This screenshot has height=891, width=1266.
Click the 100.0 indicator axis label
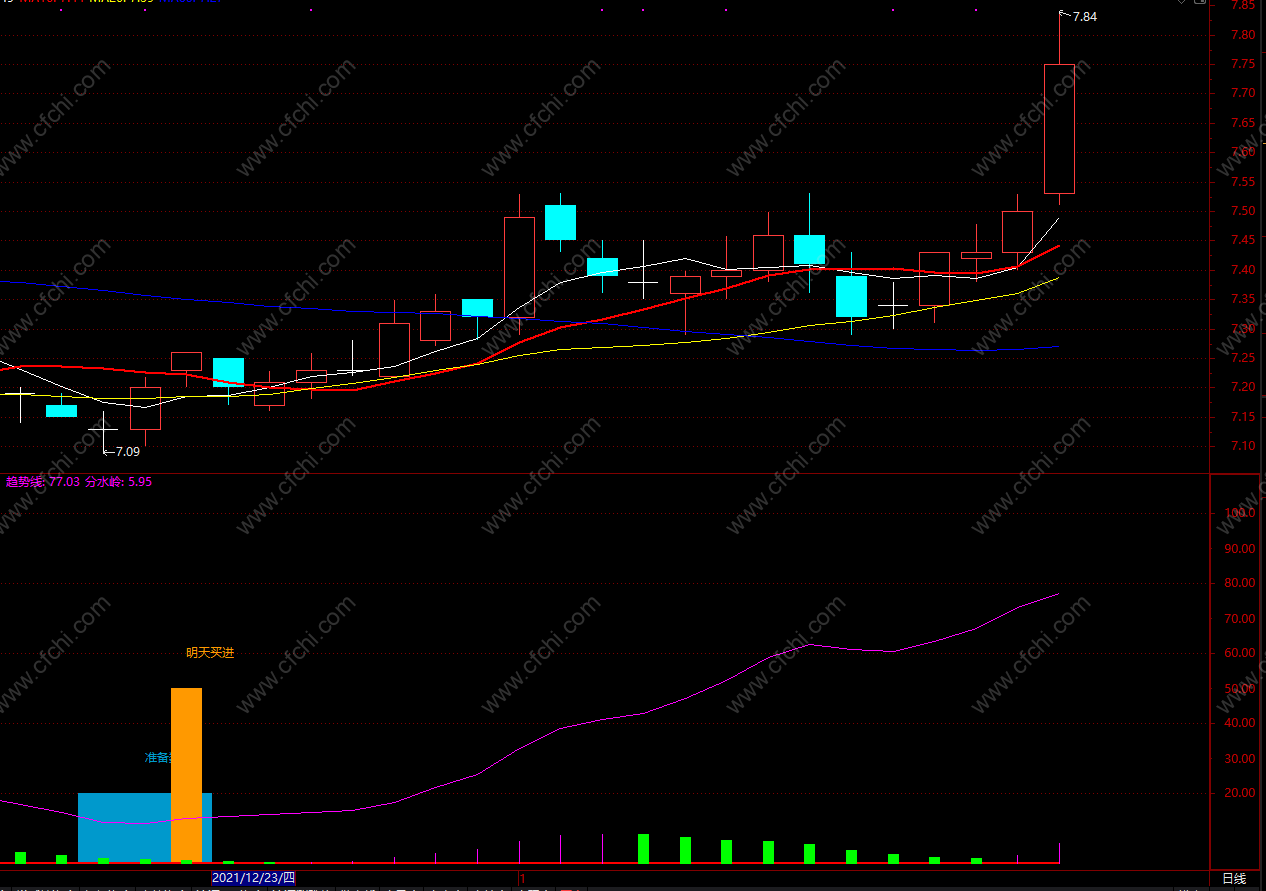(1242, 513)
